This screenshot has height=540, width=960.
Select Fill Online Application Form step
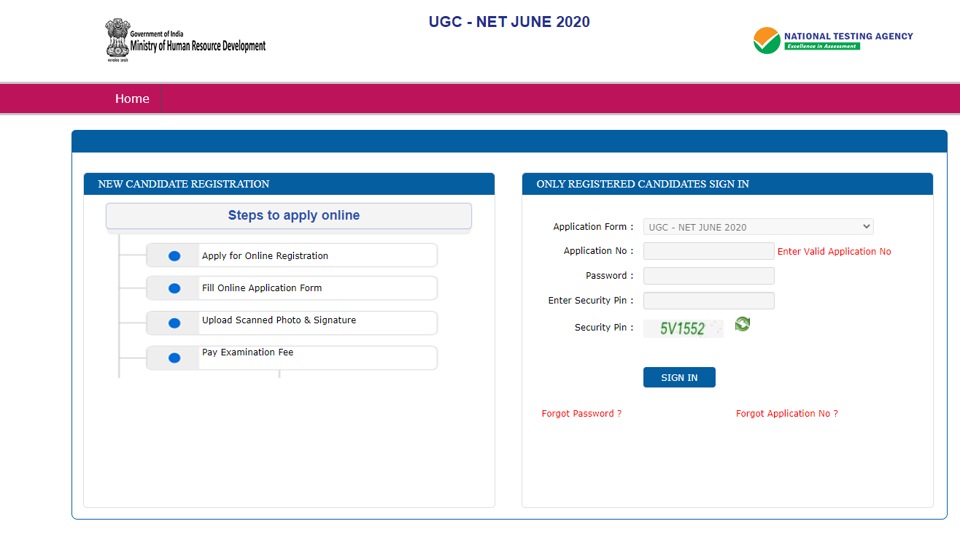(291, 288)
